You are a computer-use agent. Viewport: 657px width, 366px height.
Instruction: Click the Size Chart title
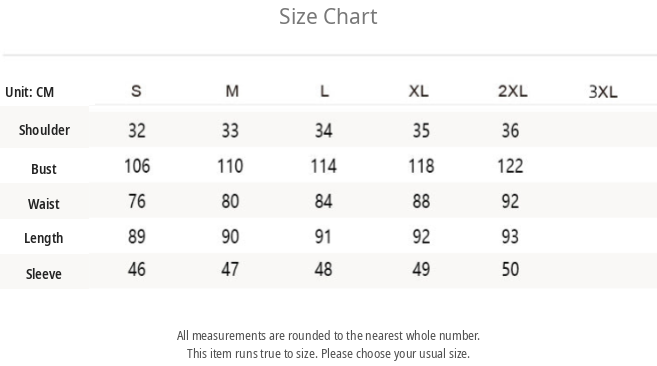click(x=328, y=17)
